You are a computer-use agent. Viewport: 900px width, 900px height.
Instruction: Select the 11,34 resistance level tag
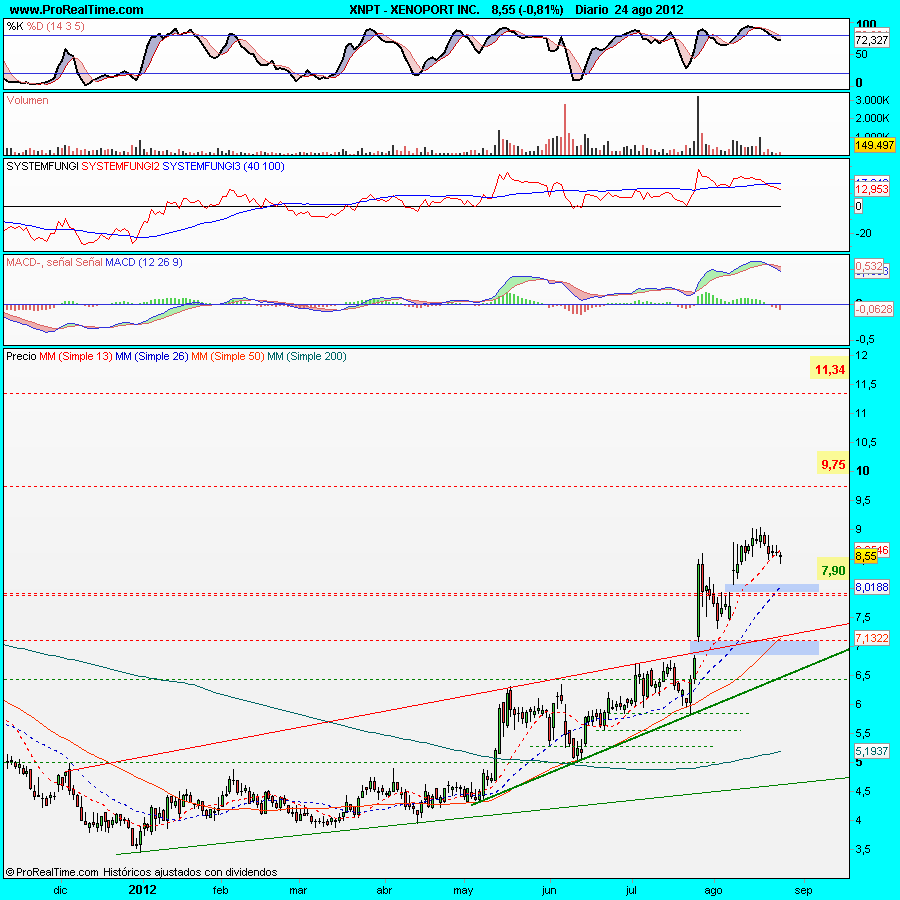click(829, 370)
